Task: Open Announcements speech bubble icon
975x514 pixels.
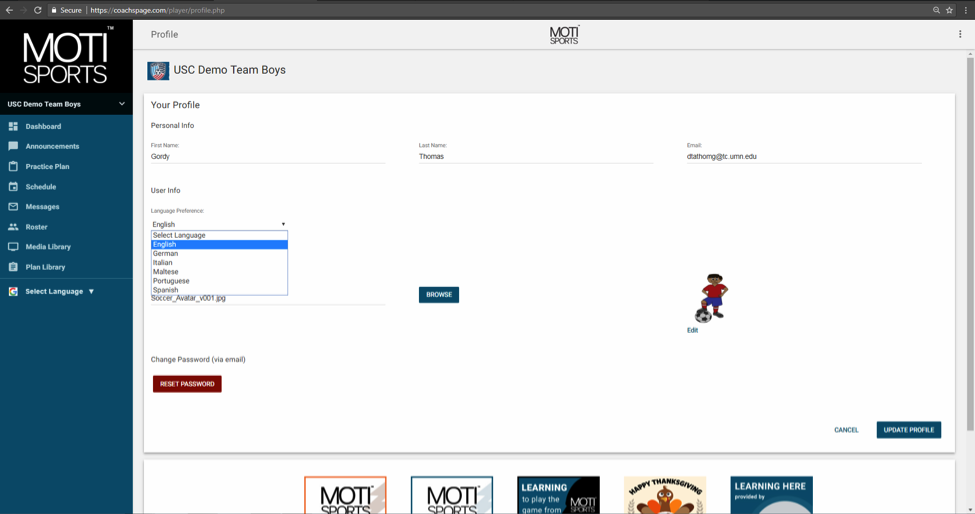Action: tap(13, 146)
